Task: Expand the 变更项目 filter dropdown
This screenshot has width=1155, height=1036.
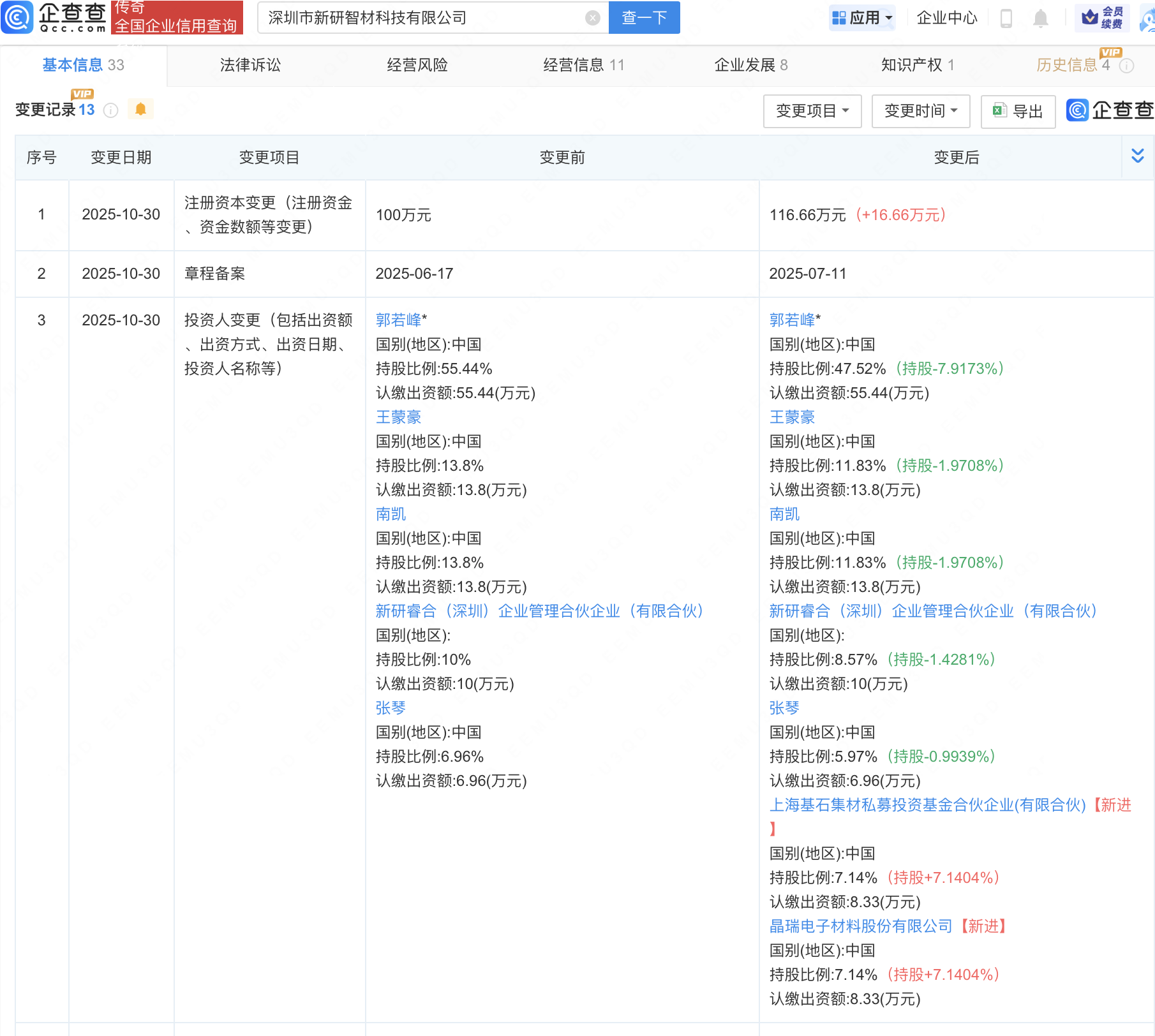Action: pyautogui.click(x=812, y=111)
